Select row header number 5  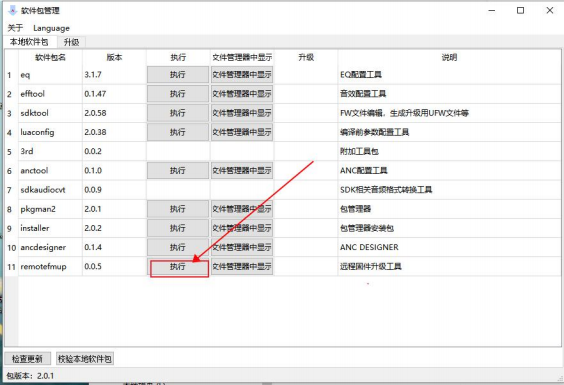pos(11,151)
